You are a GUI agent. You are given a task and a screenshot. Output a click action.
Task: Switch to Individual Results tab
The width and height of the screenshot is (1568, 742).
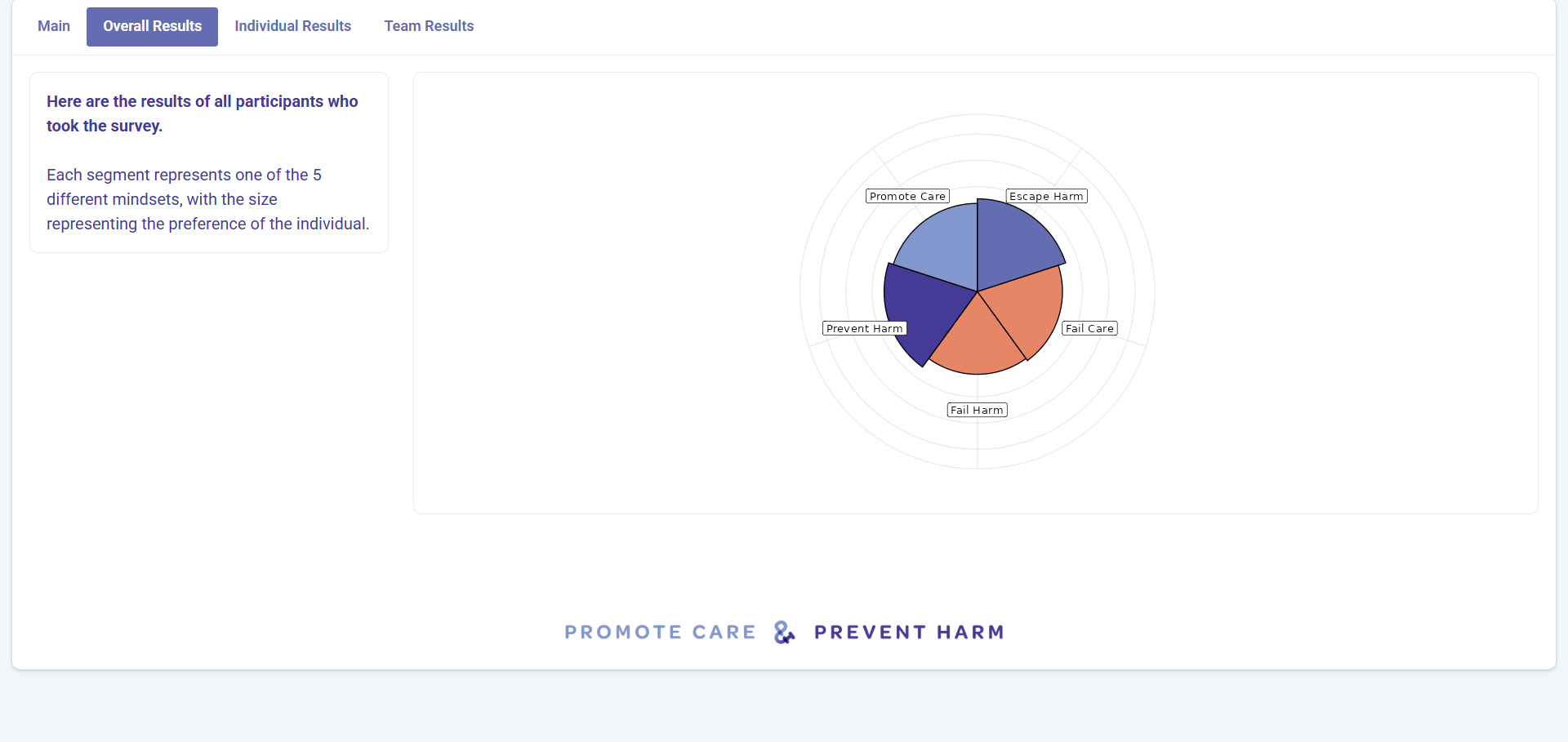(292, 26)
